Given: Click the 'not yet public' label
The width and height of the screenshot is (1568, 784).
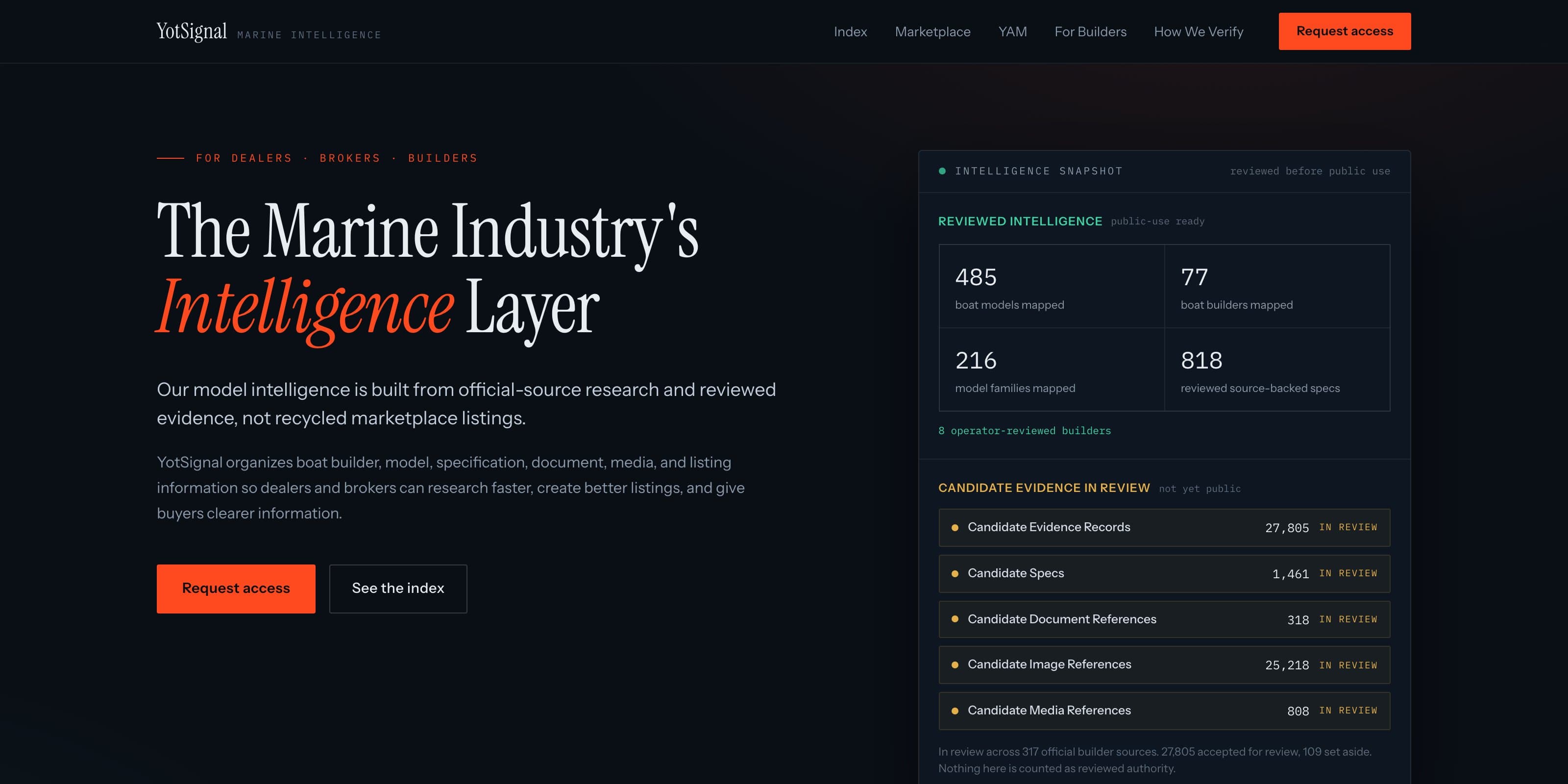Looking at the screenshot, I should pos(1199,489).
